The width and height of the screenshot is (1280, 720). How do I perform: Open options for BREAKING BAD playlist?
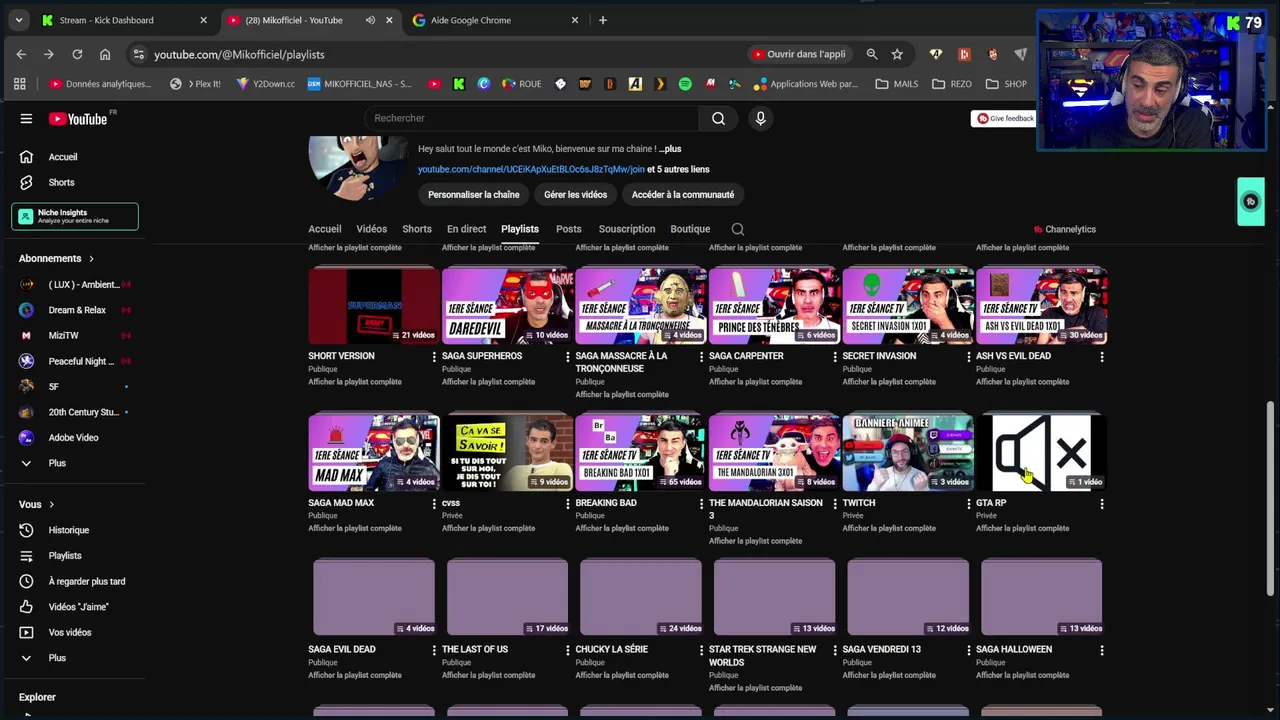pyautogui.click(x=701, y=504)
